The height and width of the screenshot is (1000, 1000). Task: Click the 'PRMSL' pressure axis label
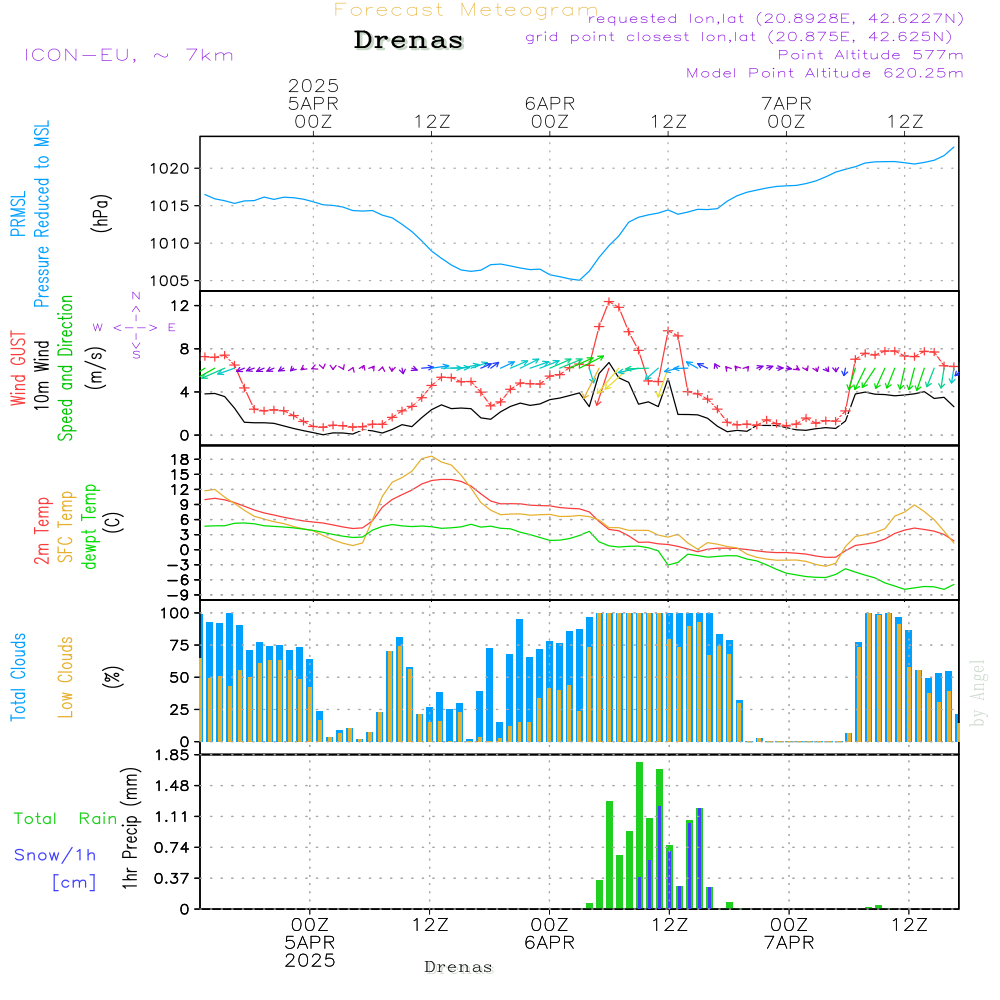pyautogui.click(x=18, y=214)
